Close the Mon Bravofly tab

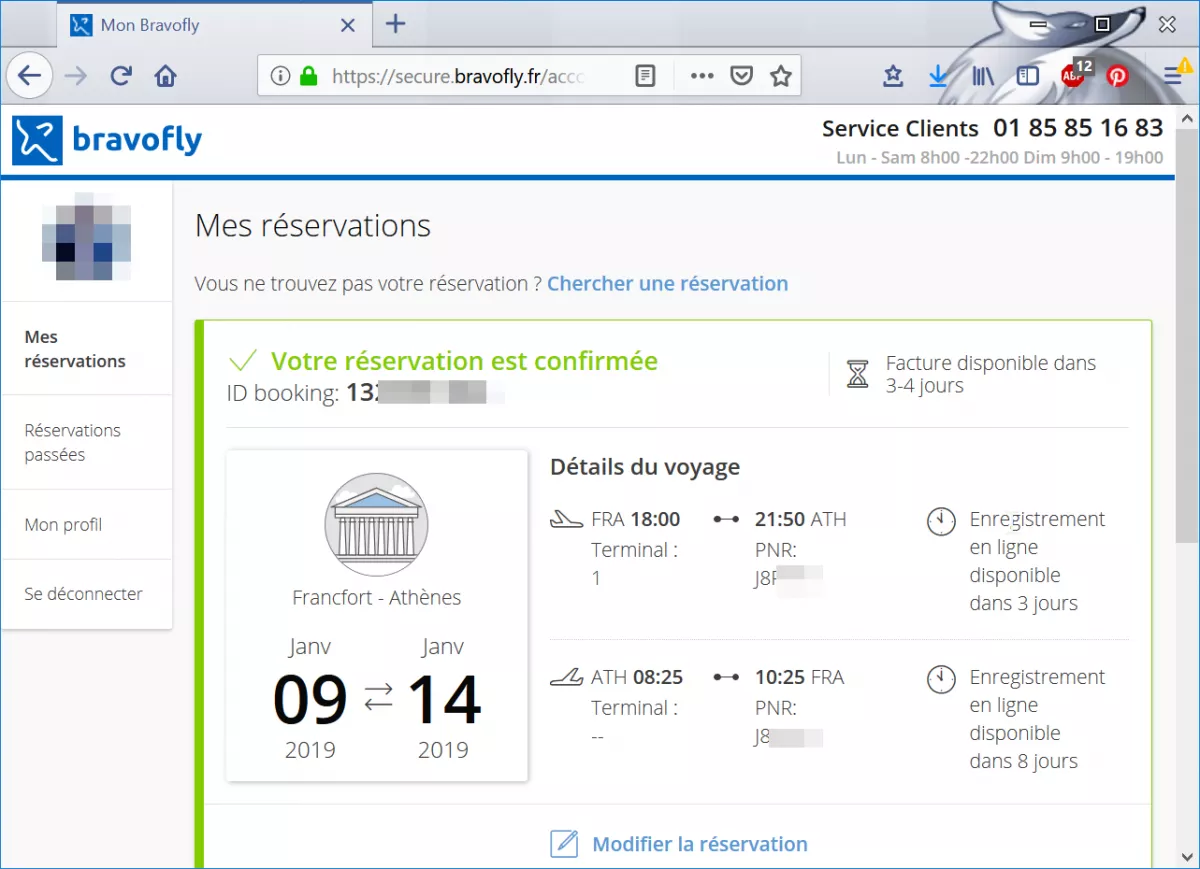tap(348, 25)
